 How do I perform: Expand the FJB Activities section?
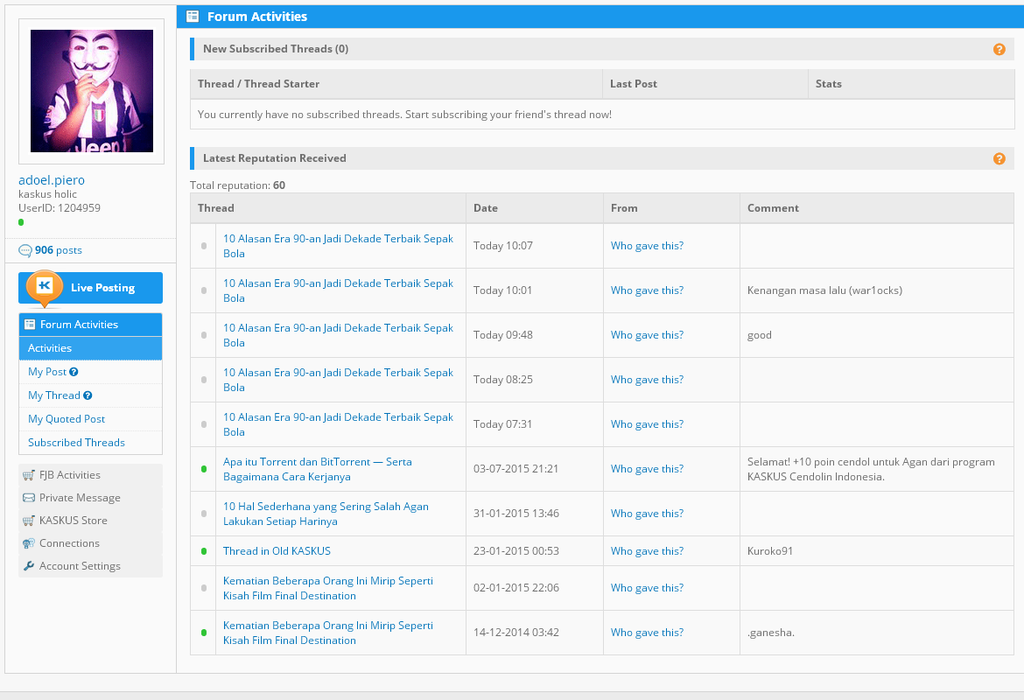point(69,475)
